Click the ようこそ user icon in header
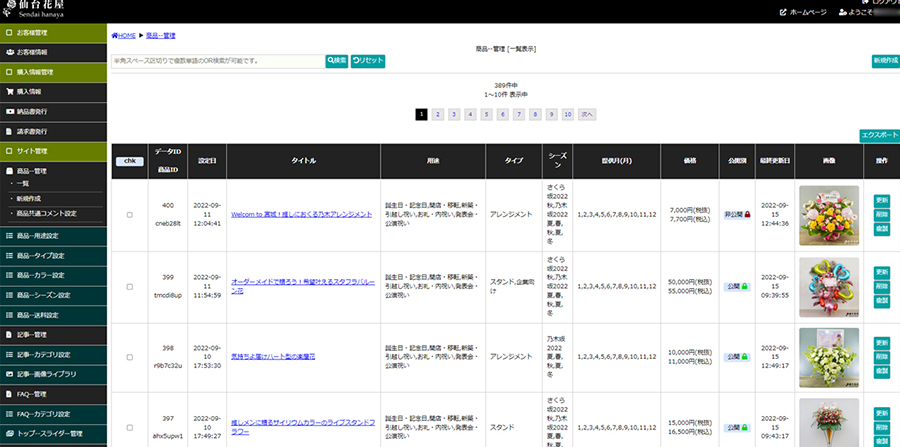This screenshot has width=900, height=447. coord(842,12)
